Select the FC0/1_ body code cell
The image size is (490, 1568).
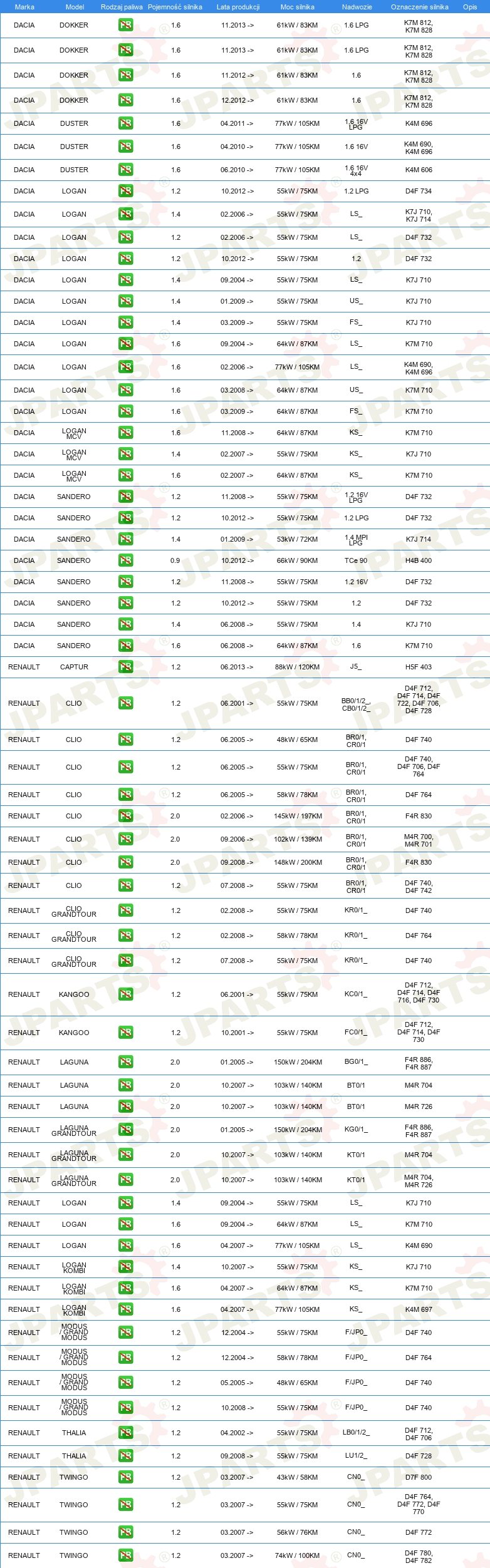pyautogui.click(x=356, y=1033)
